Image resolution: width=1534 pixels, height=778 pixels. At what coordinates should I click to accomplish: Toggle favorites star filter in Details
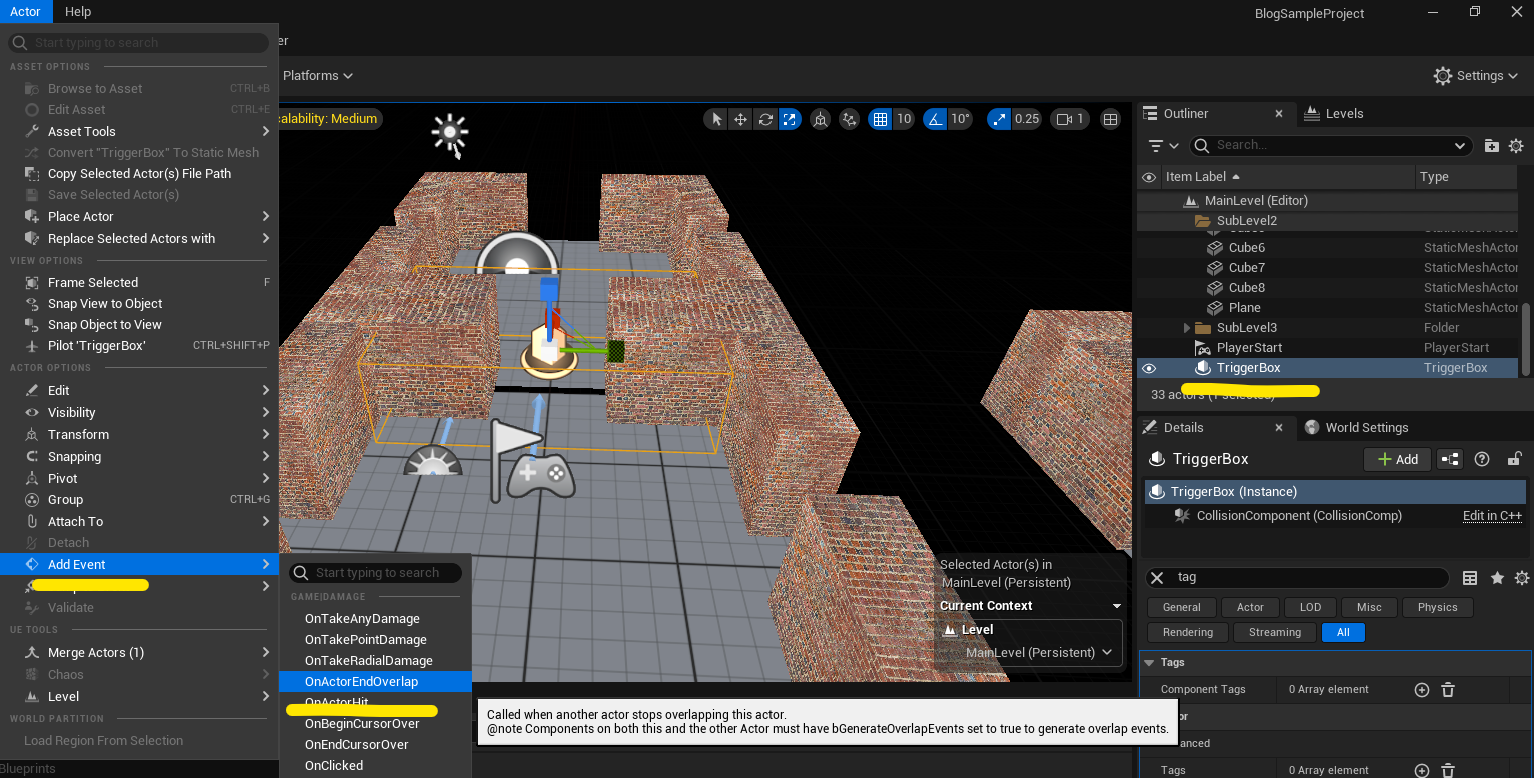point(1497,578)
